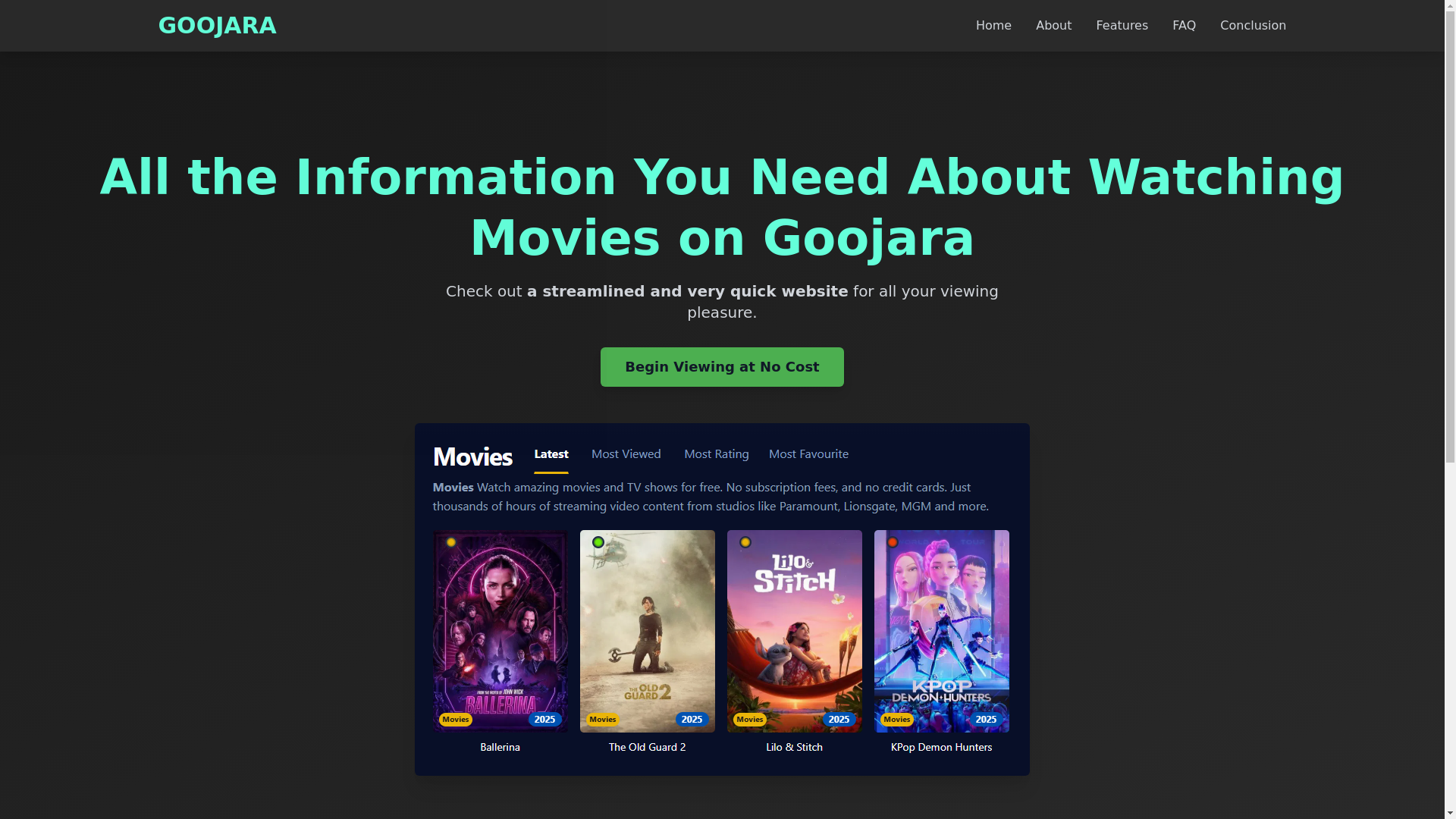Click The Old Guard 2 title text
1456x819 pixels.
(x=648, y=748)
